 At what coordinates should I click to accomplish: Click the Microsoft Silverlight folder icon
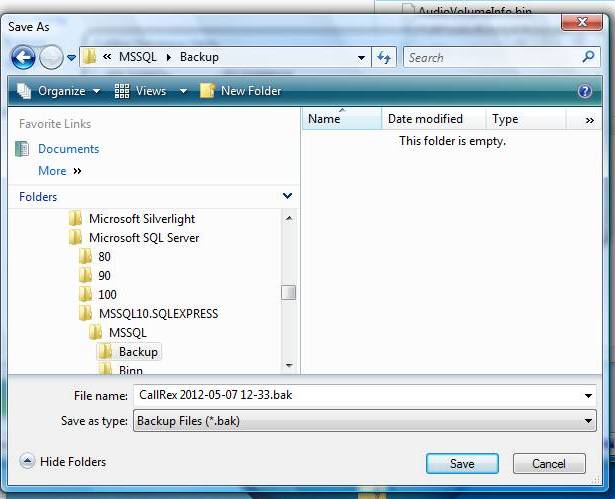coord(75,218)
